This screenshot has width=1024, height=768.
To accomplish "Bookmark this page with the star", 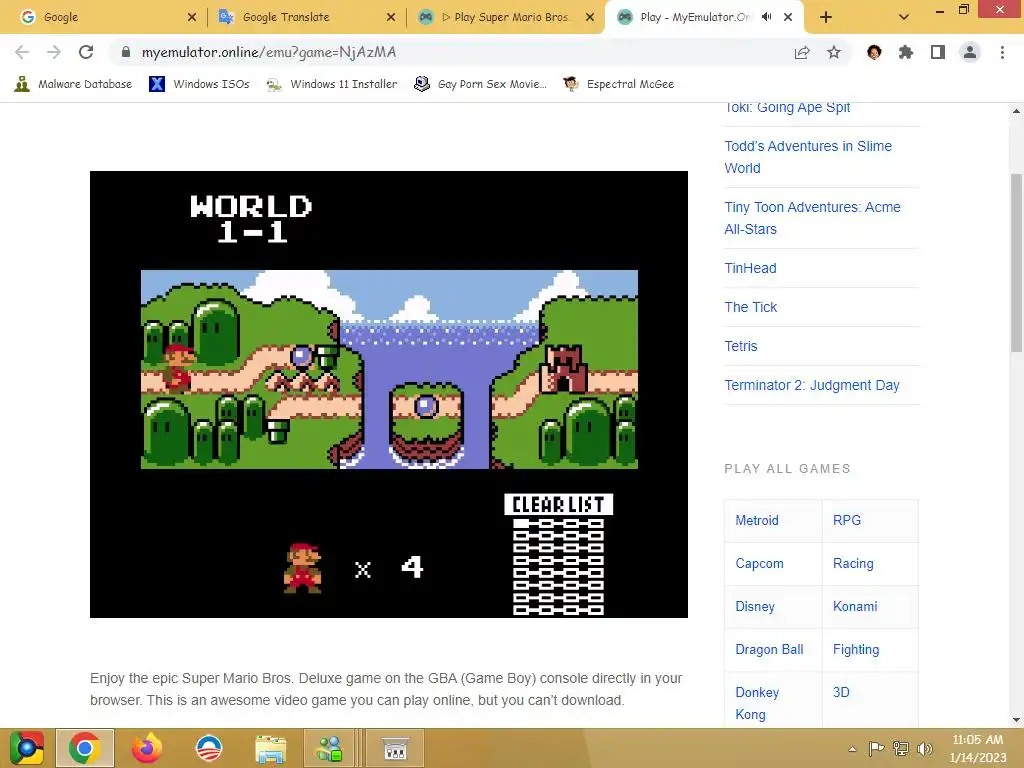I will pos(834,52).
